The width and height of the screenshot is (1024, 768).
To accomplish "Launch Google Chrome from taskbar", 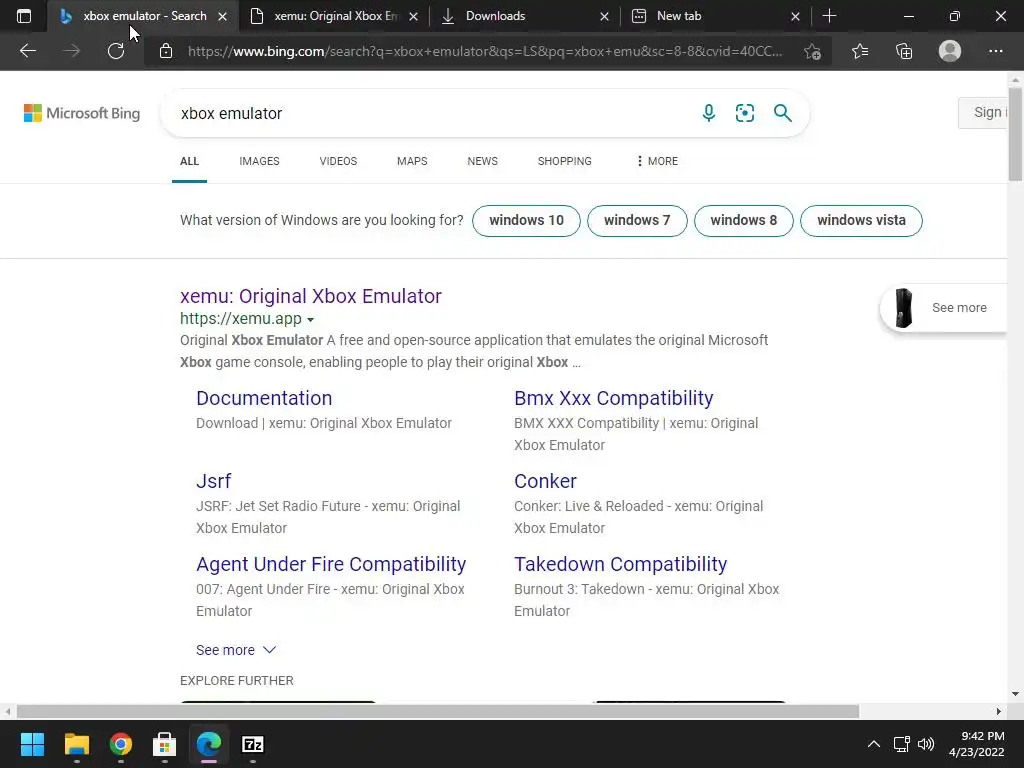I will 121,744.
